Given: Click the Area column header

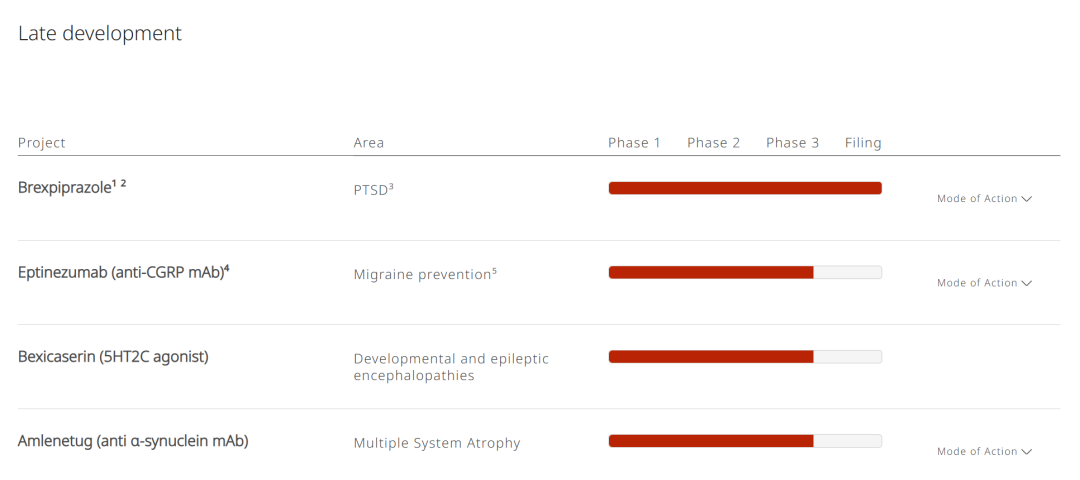Looking at the screenshot, I should 369,143.
